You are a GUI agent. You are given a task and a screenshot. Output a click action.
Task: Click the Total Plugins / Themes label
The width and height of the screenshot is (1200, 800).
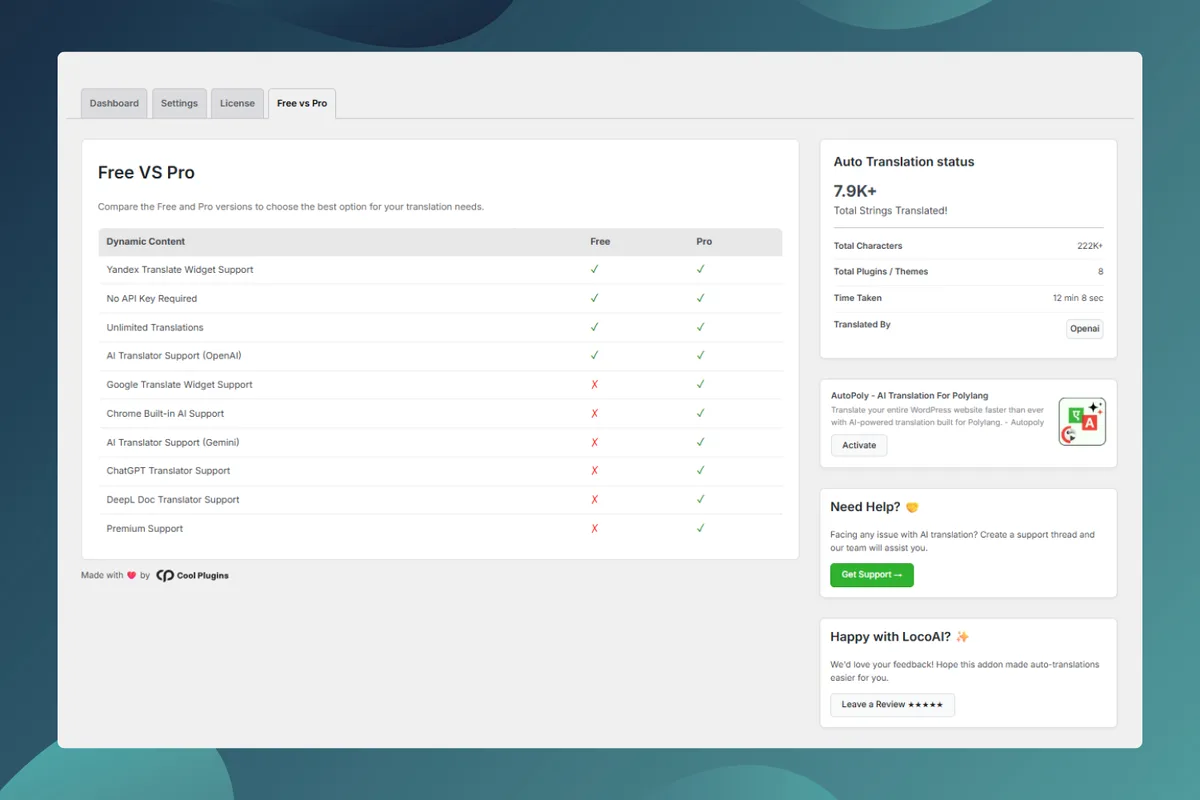(x=881, y=272)
